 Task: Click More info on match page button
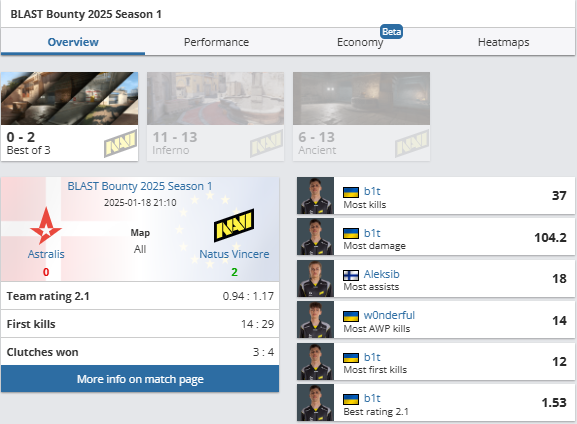tap(140, 379)
